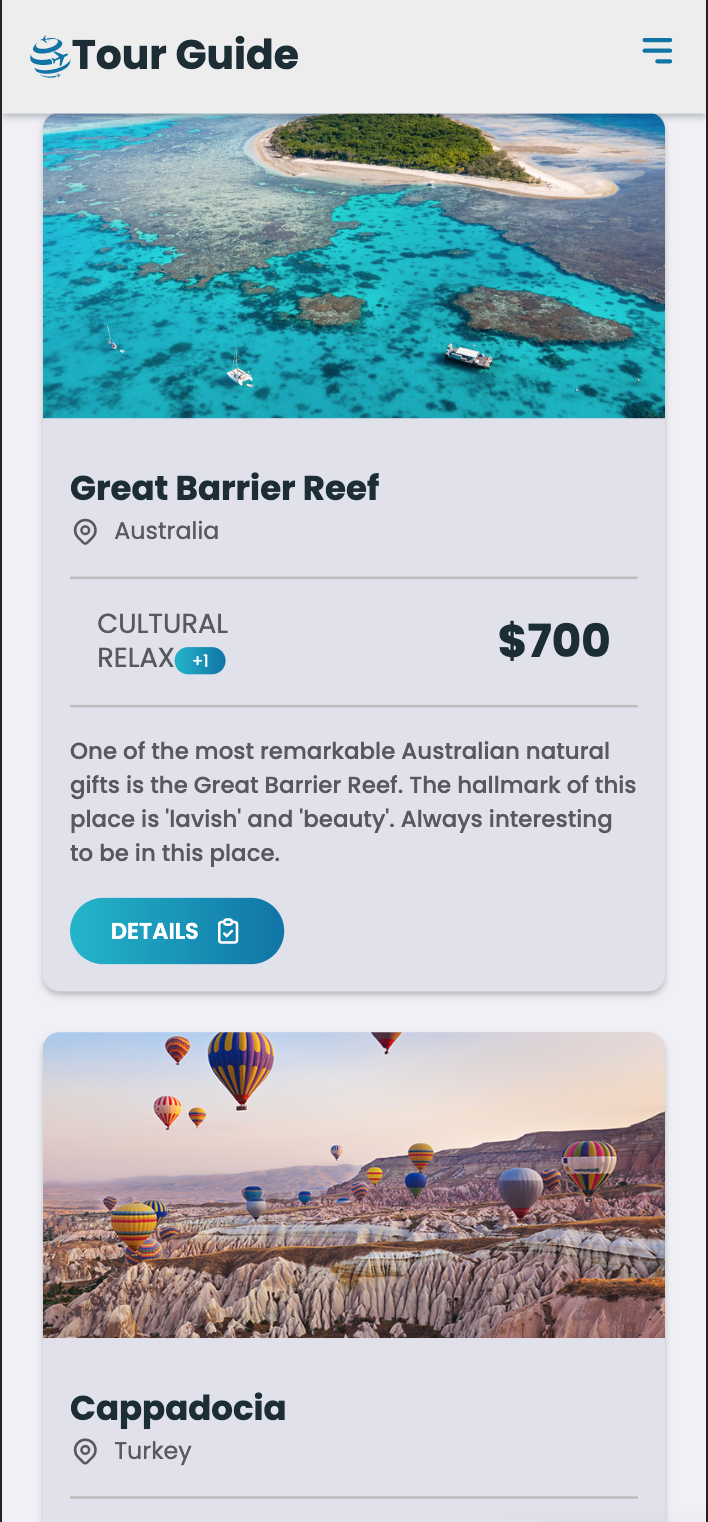Image resolution: width=708 pixels, height=1522 pixels.
Task: Click the Cappadocia destination title link
Action: (178, 1407)
